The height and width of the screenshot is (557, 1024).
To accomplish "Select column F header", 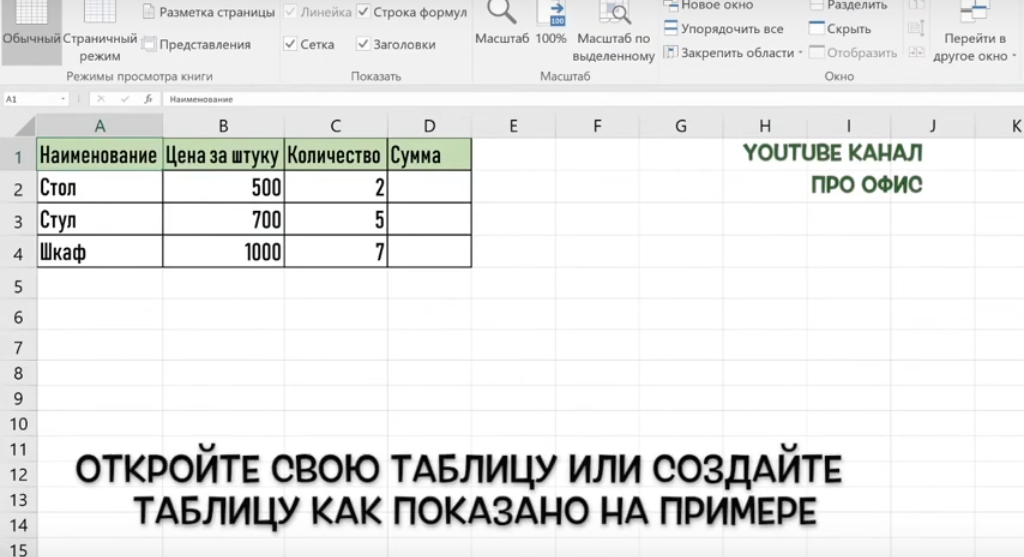I will coord(597,125).
